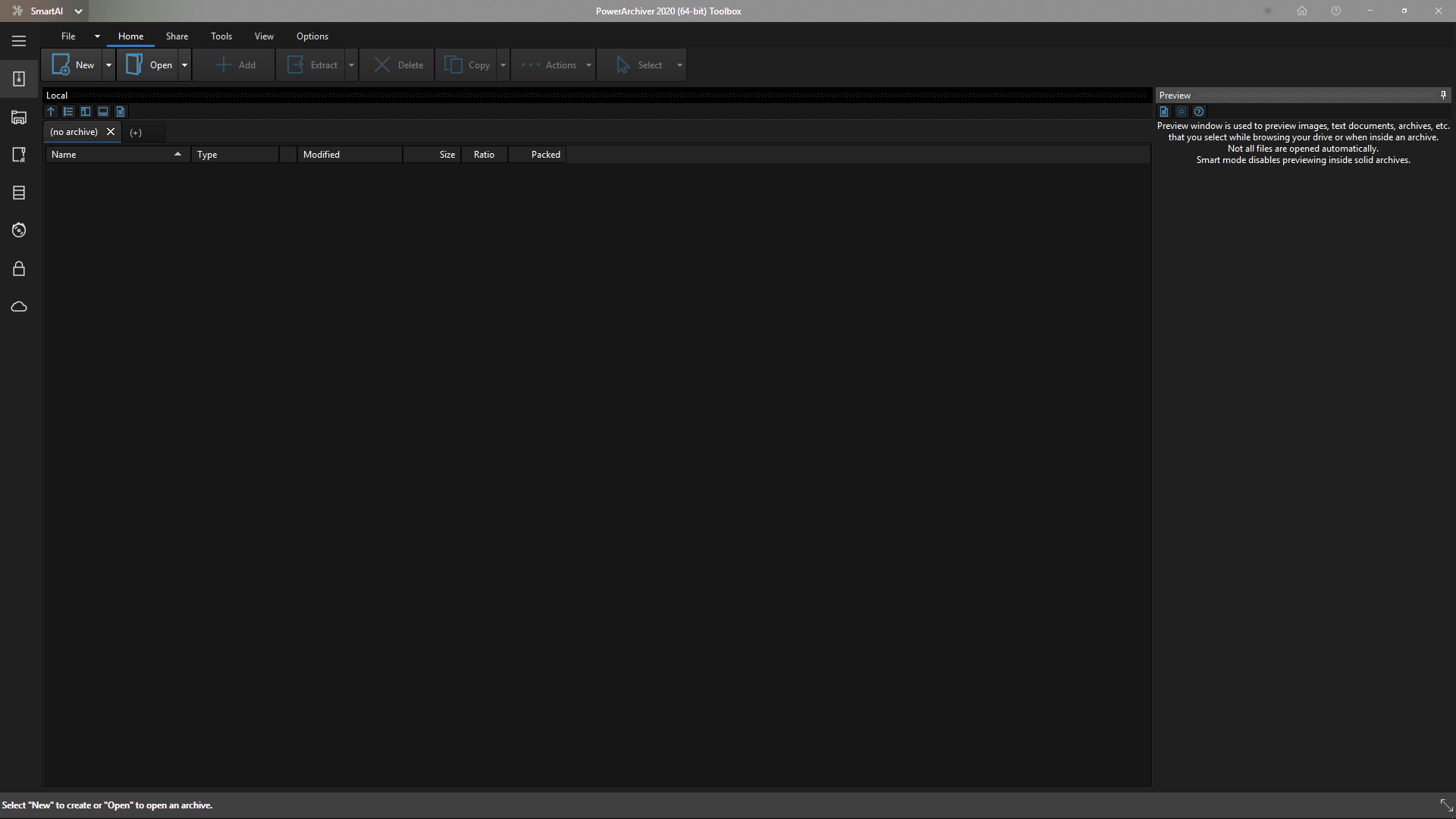Toggle the Preview panel pin

click(x=1443, y=95)
